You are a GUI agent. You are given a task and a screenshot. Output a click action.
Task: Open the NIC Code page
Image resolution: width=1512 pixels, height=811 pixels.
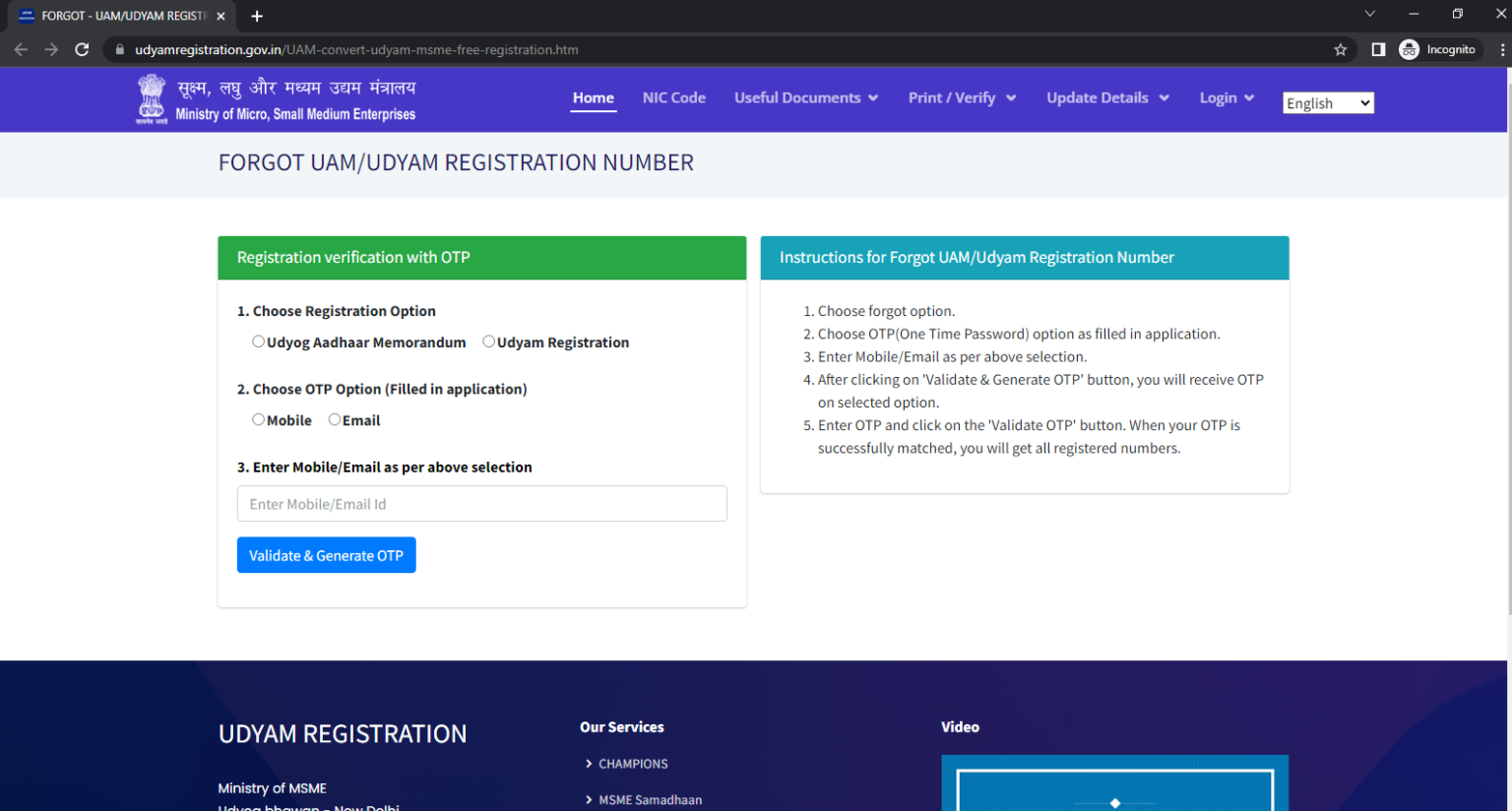pos(673,97)
